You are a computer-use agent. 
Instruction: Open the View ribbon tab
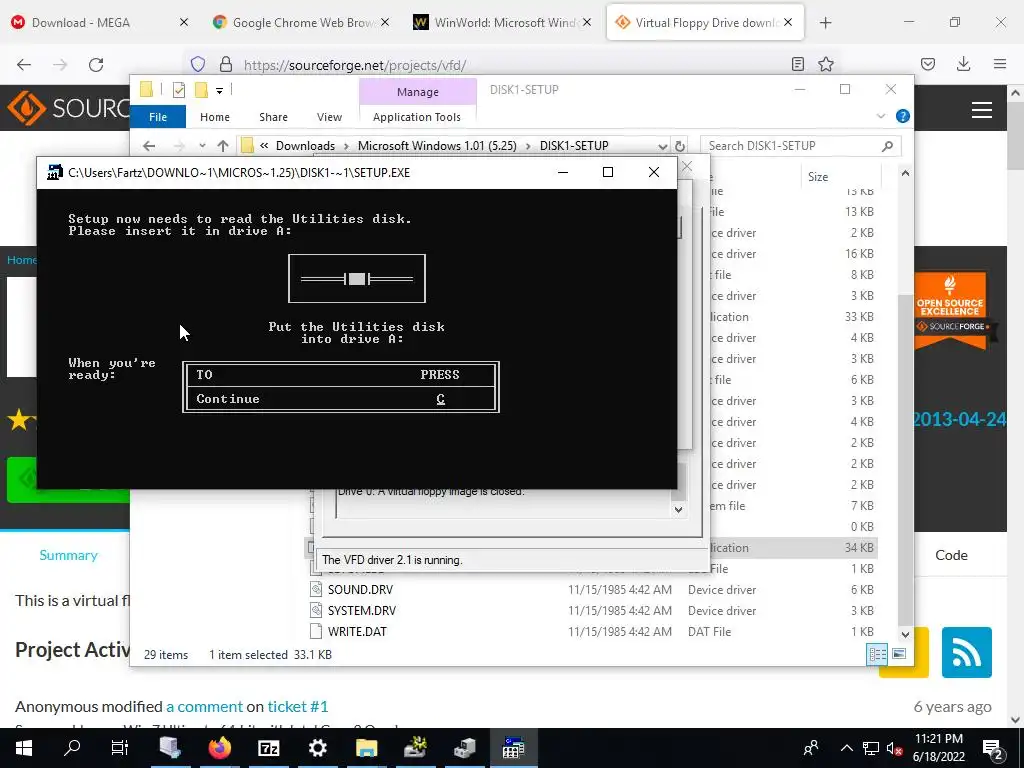(329, 117)
